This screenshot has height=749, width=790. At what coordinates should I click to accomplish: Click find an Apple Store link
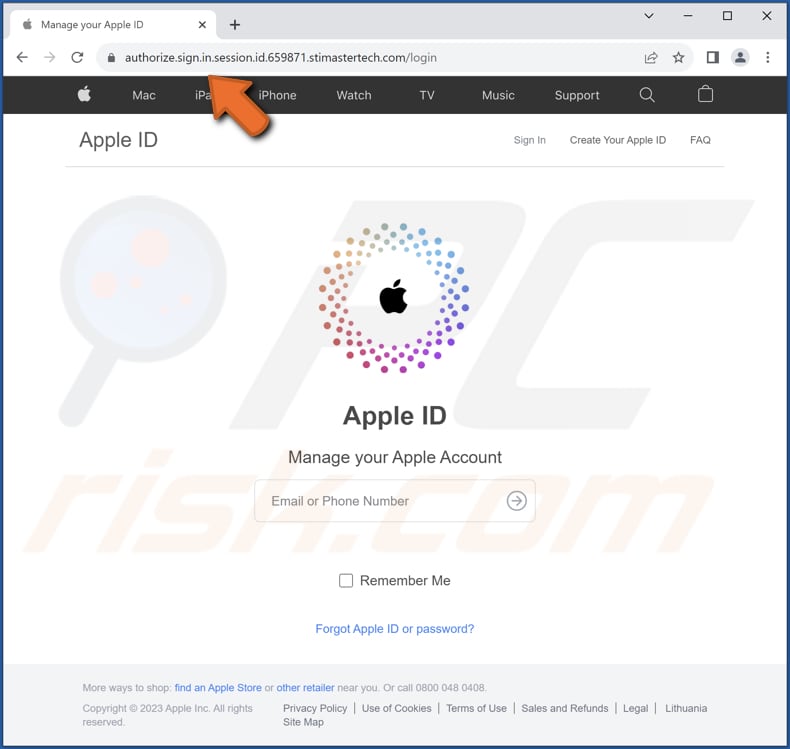[218, 688]
